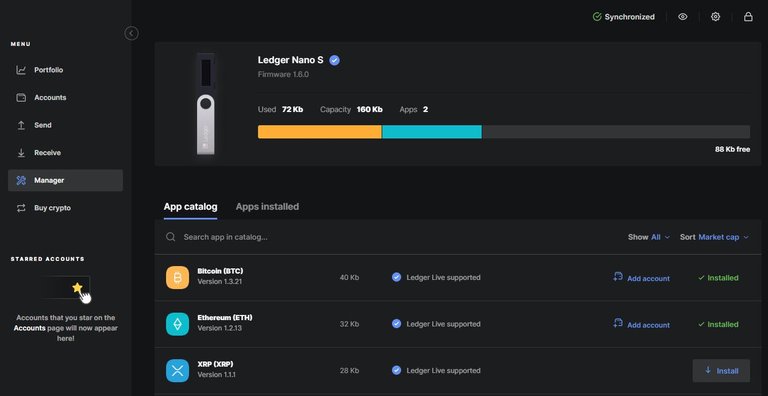Image resolution: width=768 pixels, height=396 pixels.
Task: Open settings via the gear icon
Action: coord(716,17)
